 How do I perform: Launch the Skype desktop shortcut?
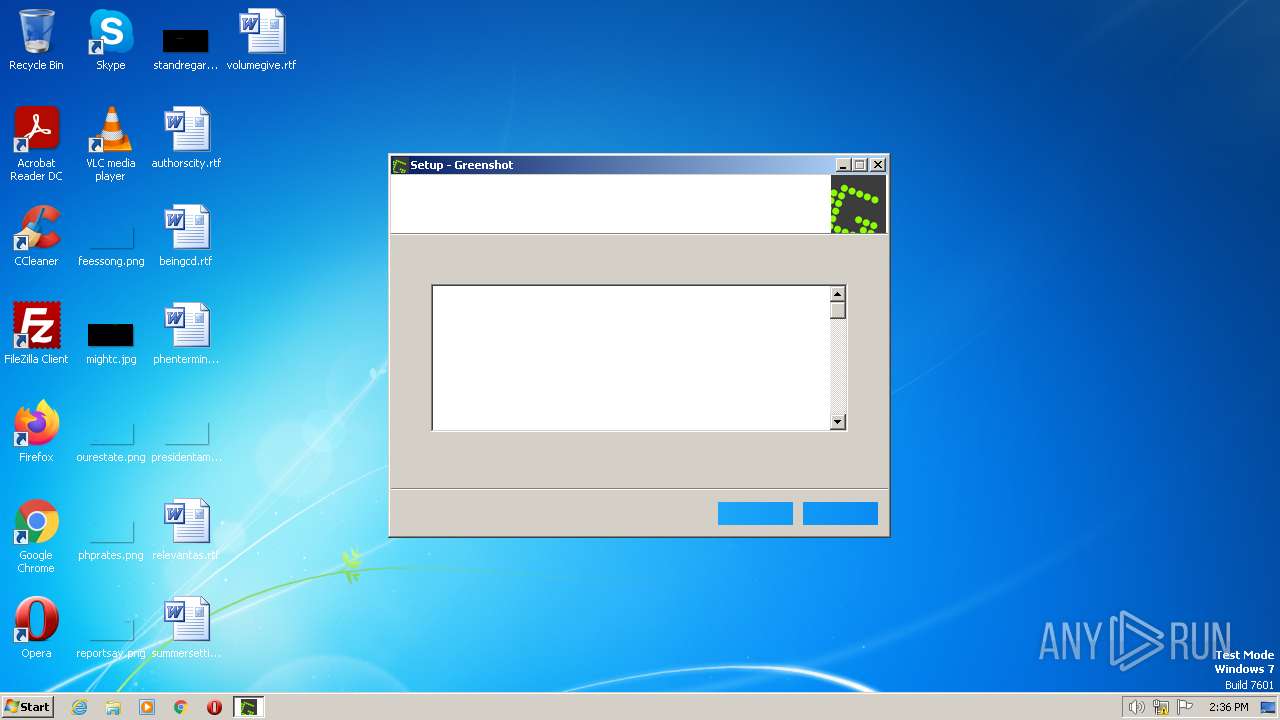110,40
